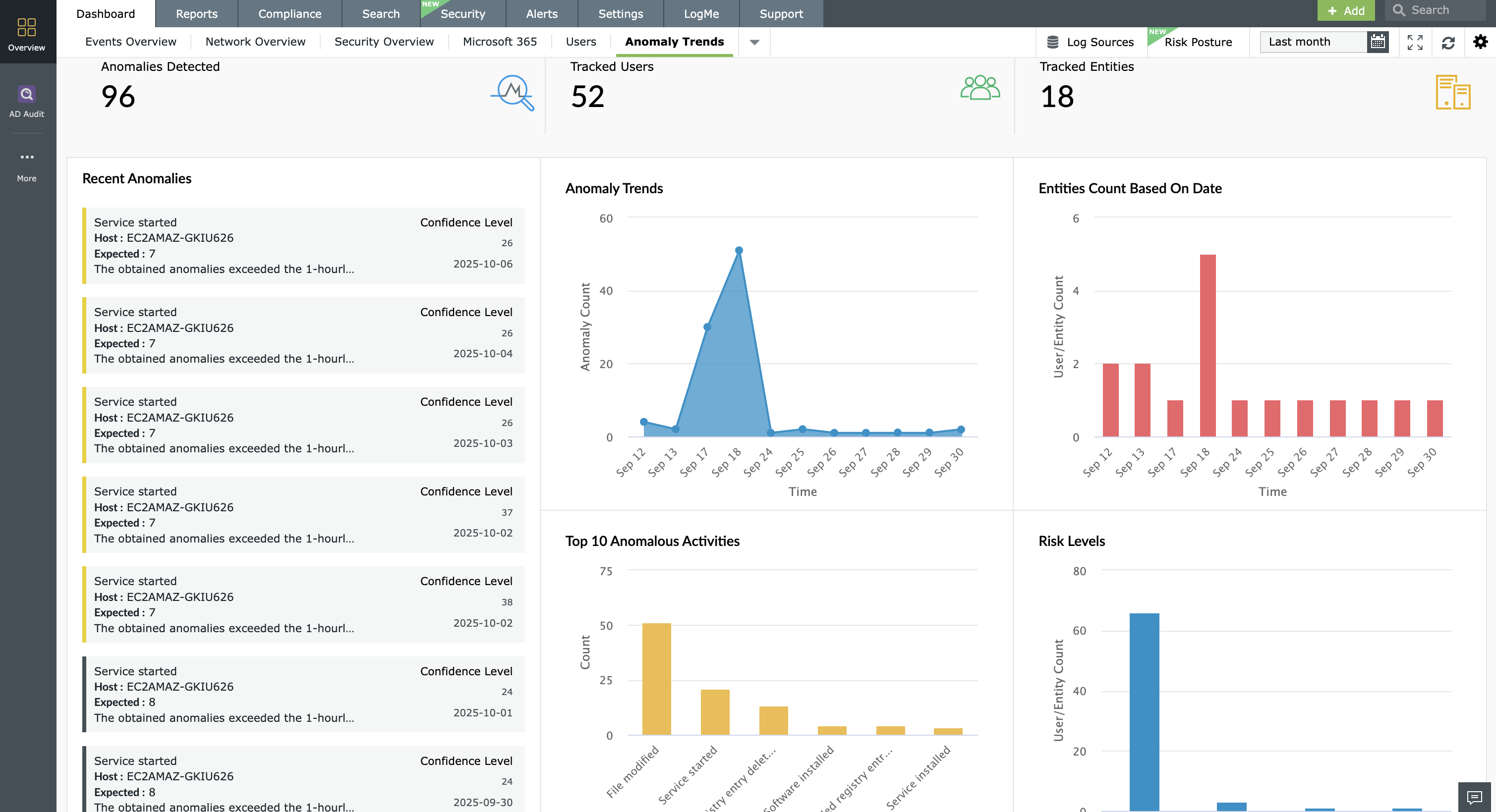
Task: Open the Risk Posture view
Action: pos(1198,42)
